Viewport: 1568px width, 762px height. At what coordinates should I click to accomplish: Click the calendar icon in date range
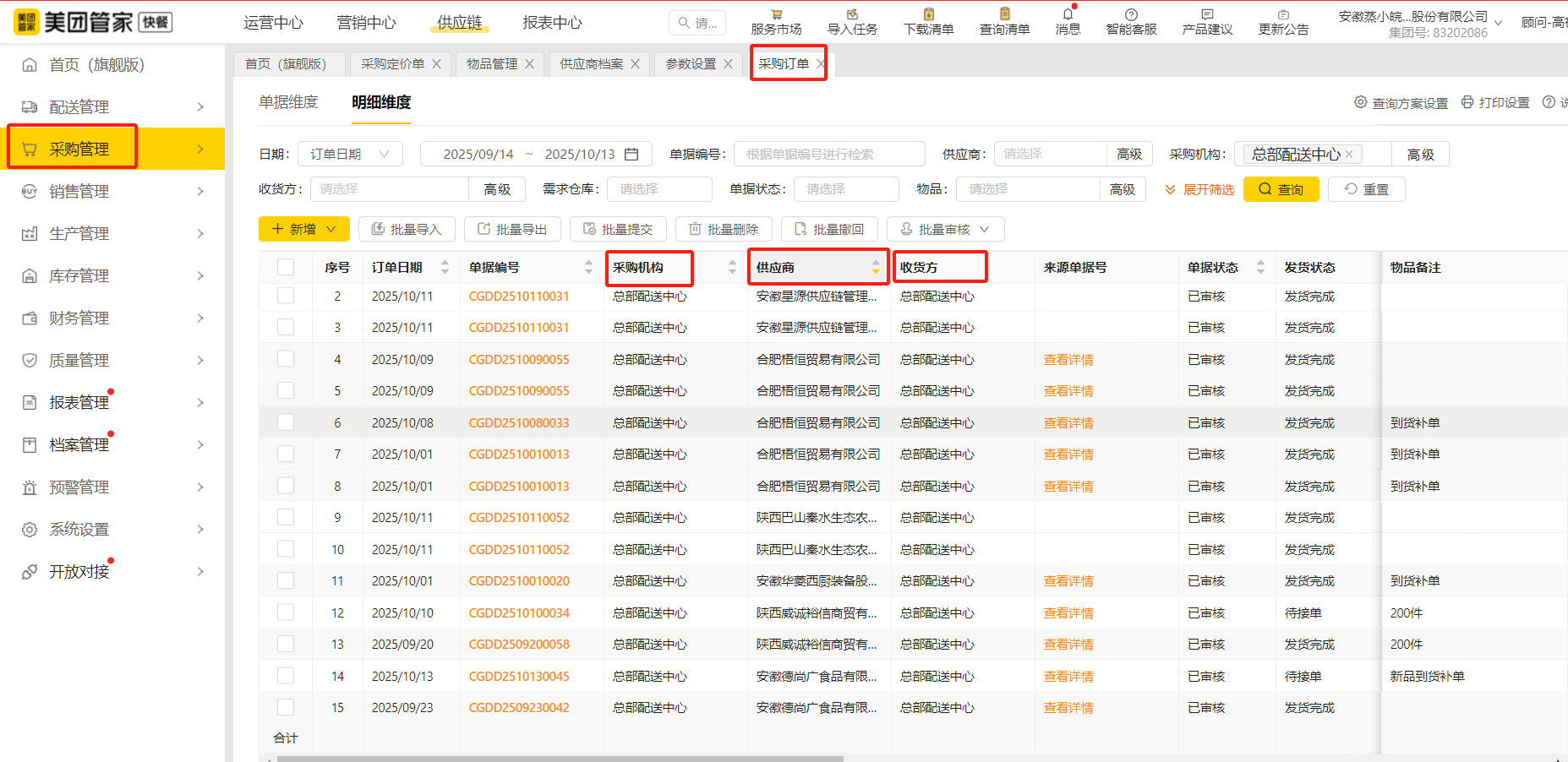click(x=631, y=154)
